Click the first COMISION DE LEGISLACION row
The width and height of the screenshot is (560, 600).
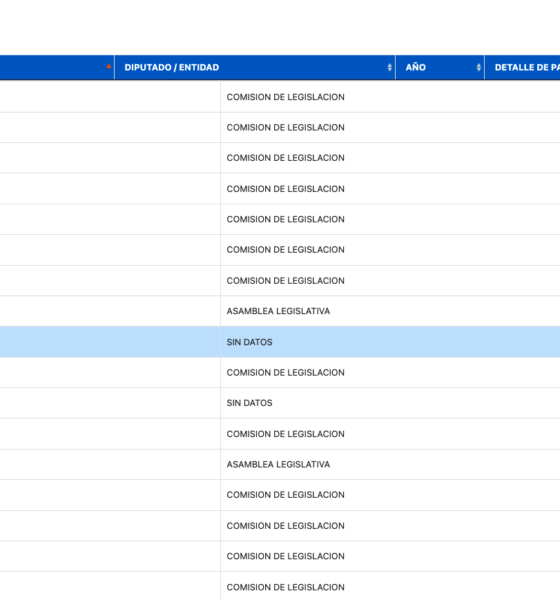(x=280, y=97)
